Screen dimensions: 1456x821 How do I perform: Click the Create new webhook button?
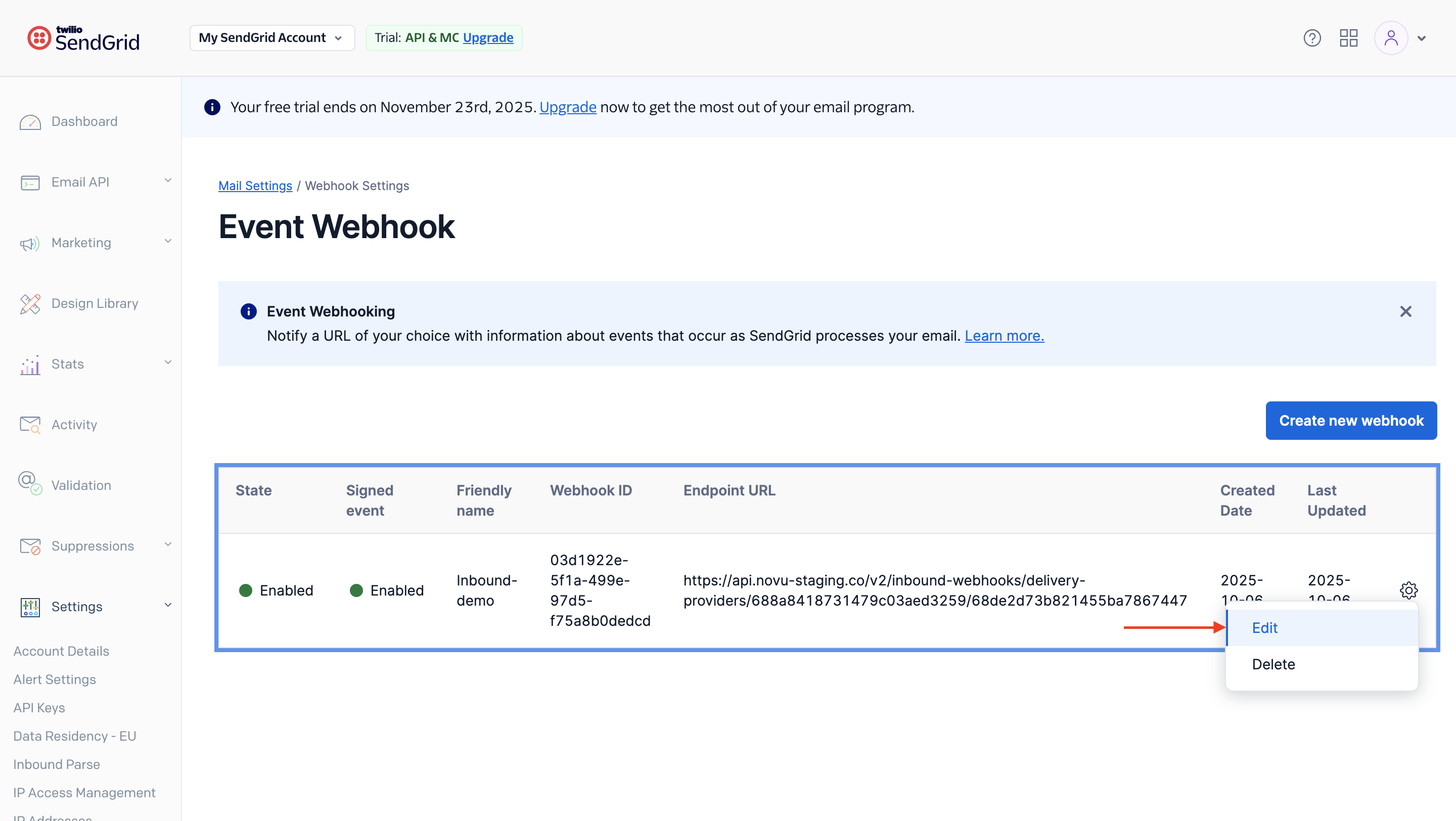point(1351,421)
